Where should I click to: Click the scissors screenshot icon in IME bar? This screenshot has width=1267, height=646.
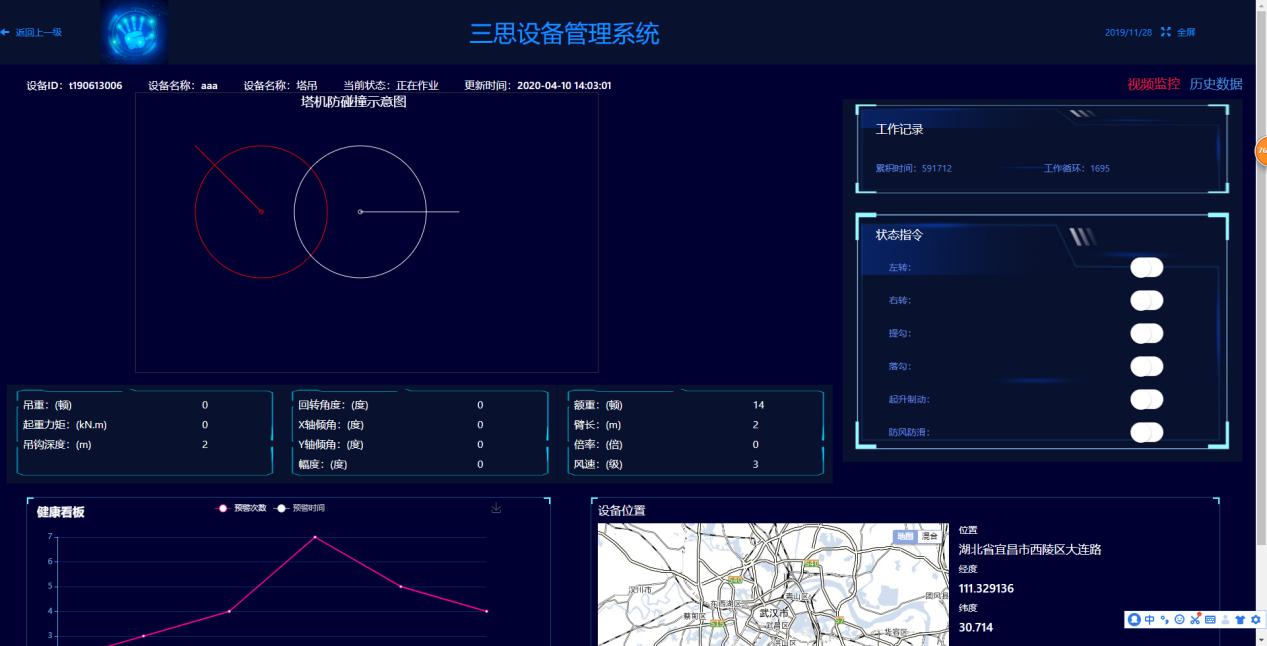[1195, 620]
